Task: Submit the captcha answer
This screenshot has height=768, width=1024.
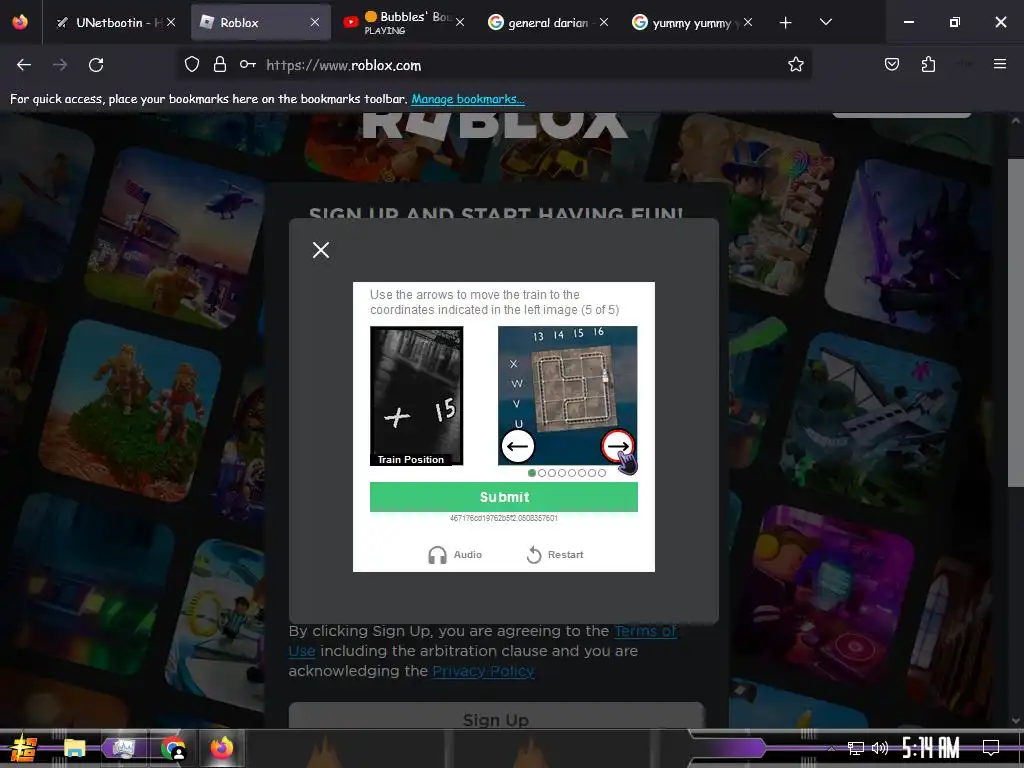Action: [504, 497]
